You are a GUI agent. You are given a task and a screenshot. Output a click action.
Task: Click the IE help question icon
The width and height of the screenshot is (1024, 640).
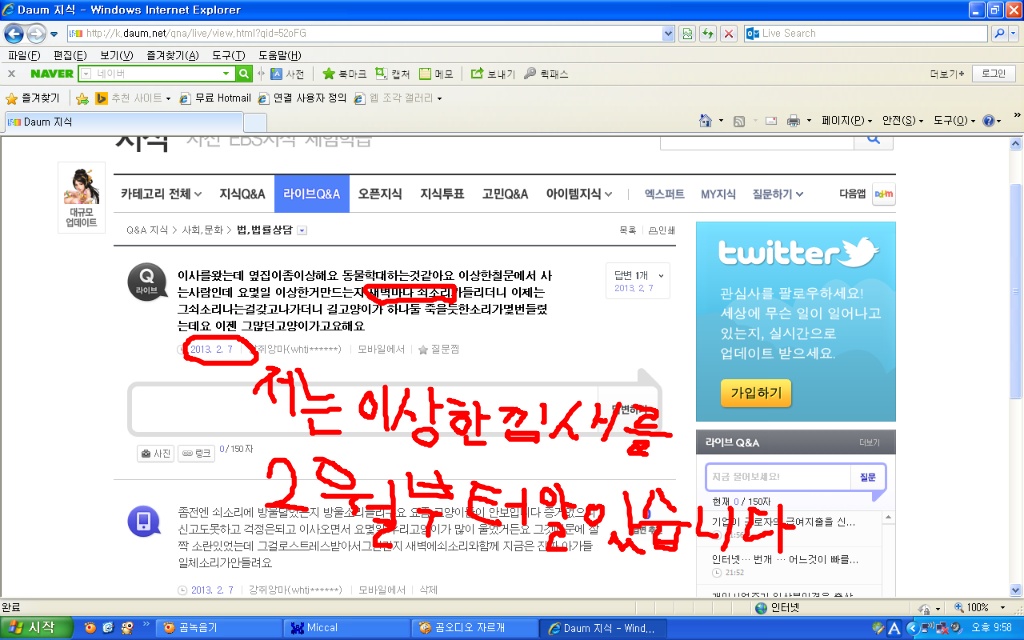tap(988, 121)
